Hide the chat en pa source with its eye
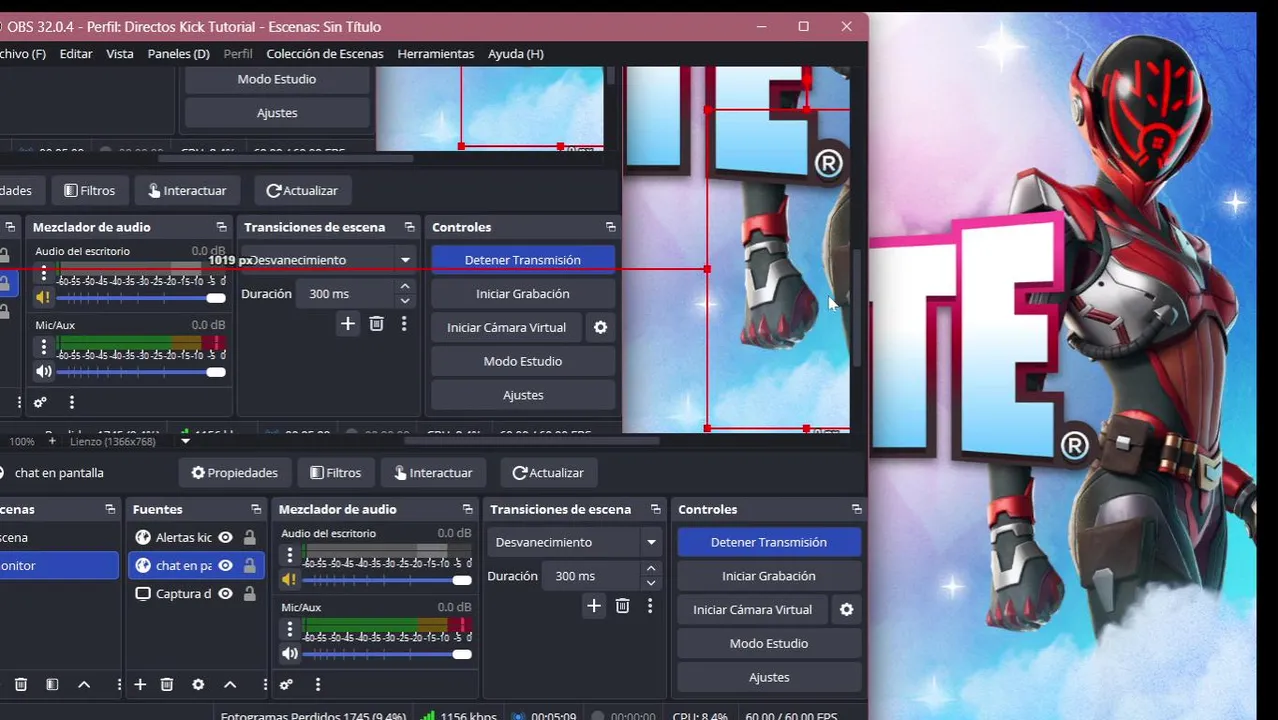1278x720 pixels. coord(225,565)
